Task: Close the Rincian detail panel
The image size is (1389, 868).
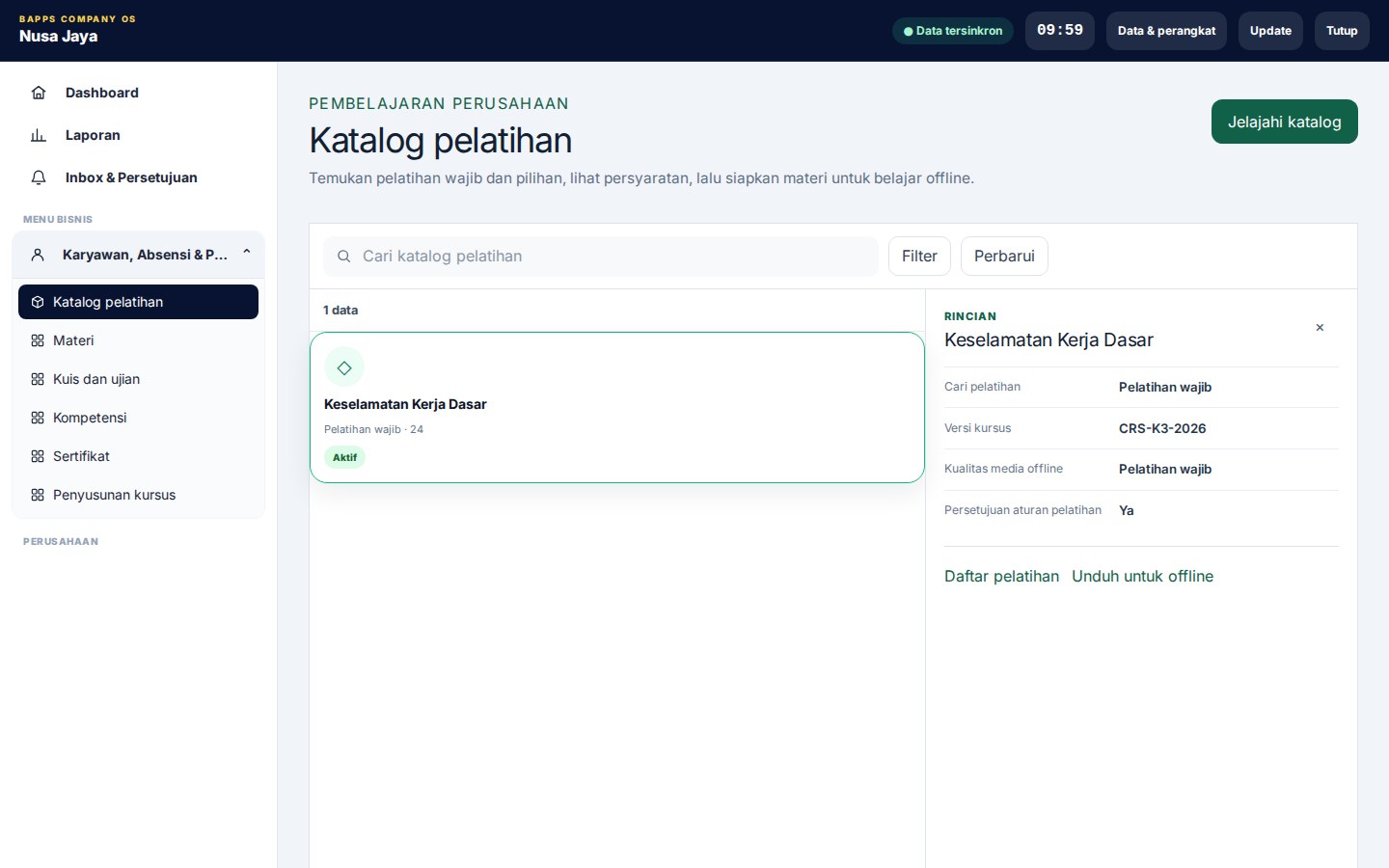Action: [1320, 328]
